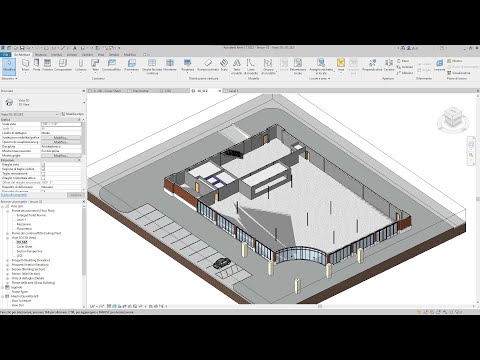
Task: Expand the Prospetti (Building Elevation) node
Action: click(x=8, y=260)
